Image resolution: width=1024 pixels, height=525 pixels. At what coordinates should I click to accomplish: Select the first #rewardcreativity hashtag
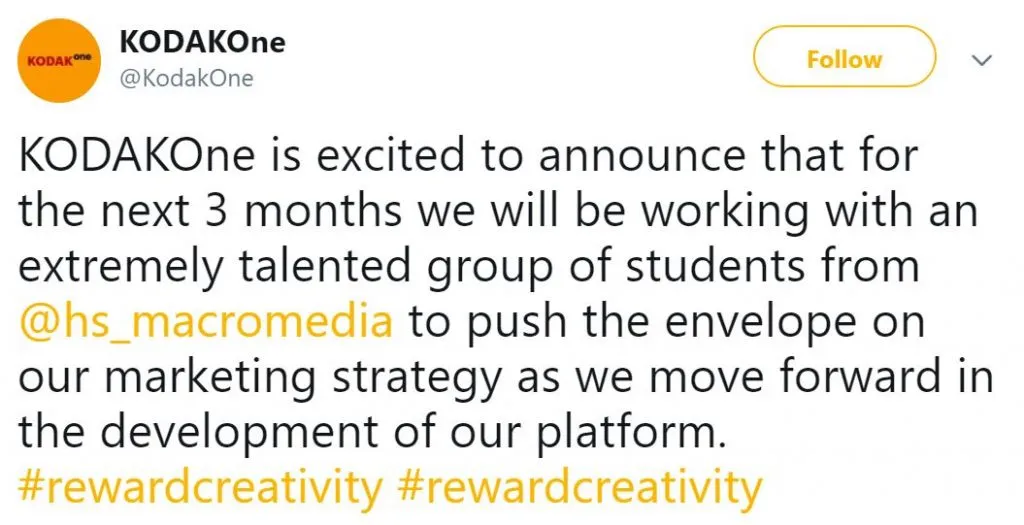pos(200,489)
